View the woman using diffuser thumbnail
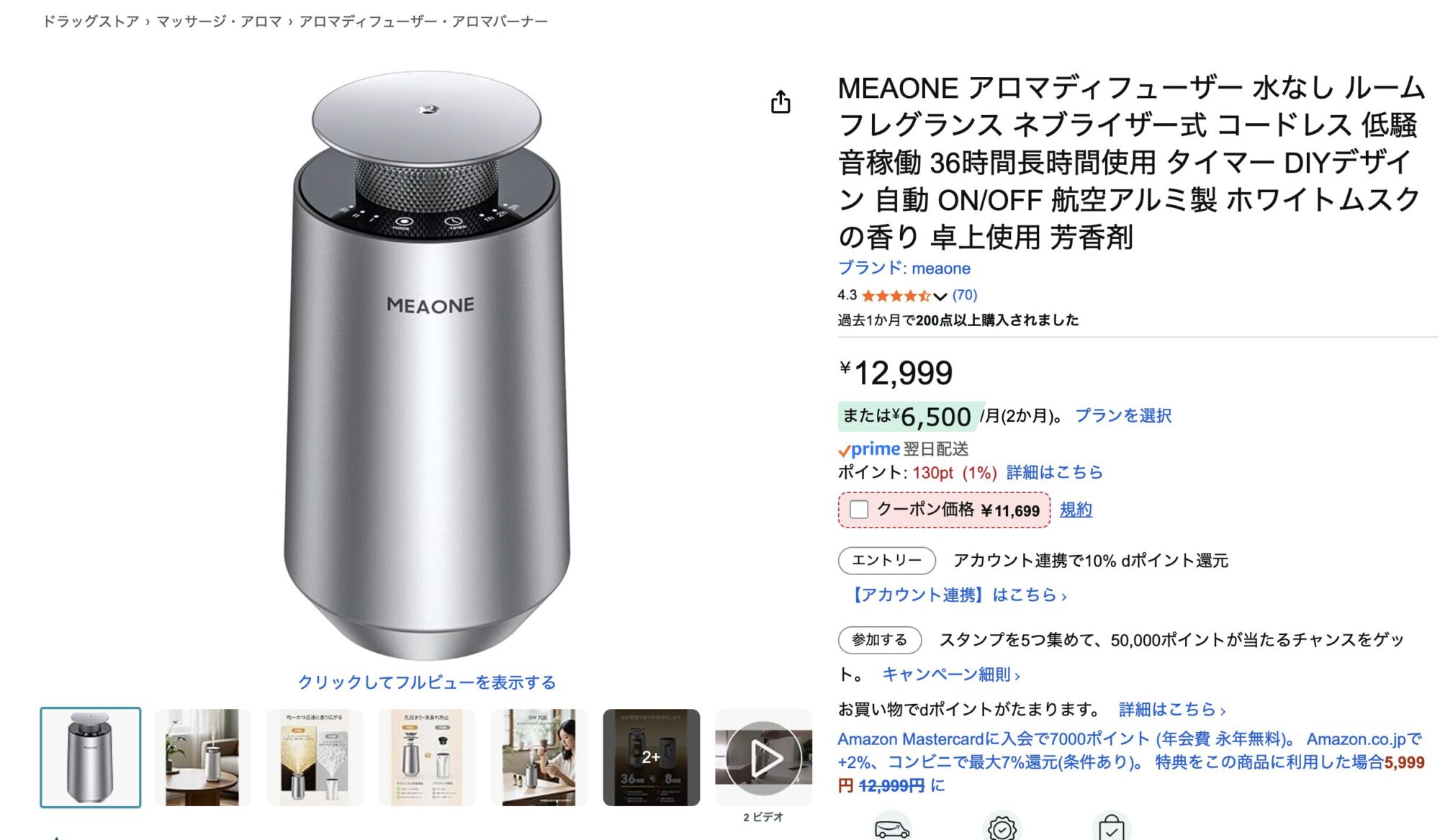This screenshot has height=840, width=1440. point(539,757)
